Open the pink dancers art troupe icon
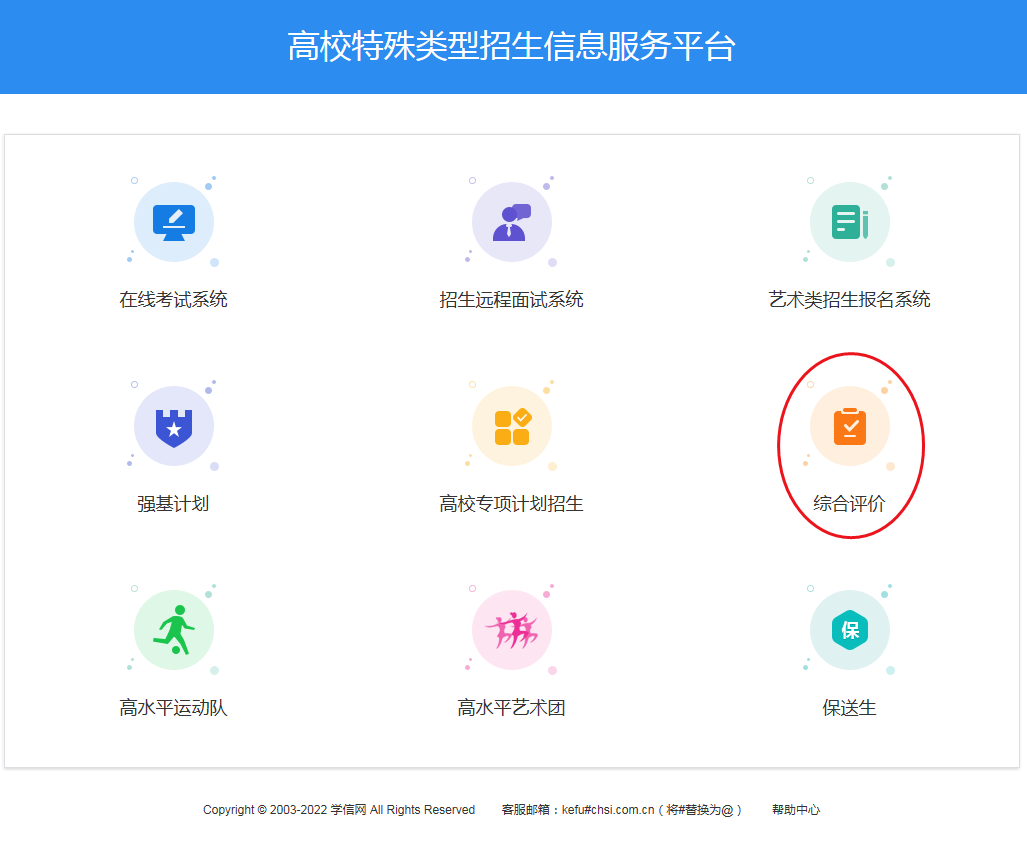 click(x=511, y=630)
